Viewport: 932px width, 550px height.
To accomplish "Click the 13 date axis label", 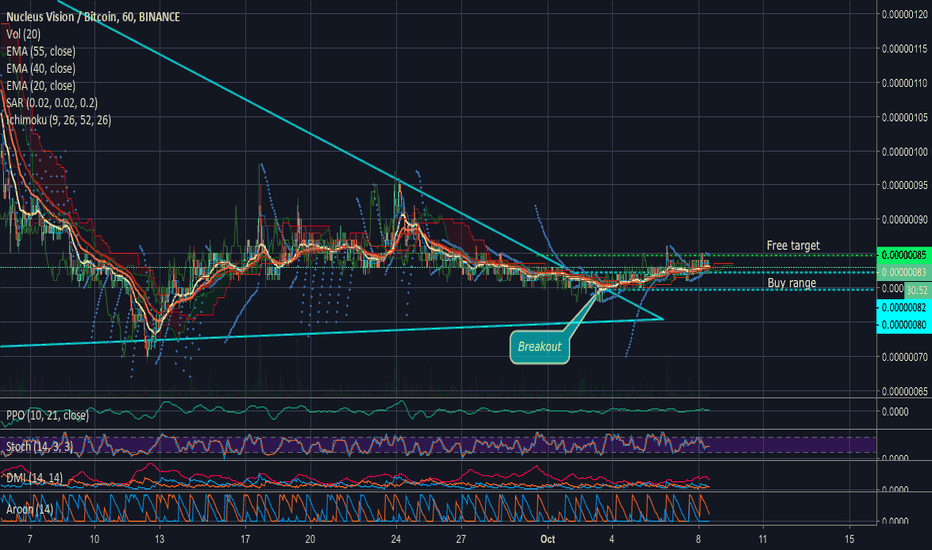I will [159, 539].
